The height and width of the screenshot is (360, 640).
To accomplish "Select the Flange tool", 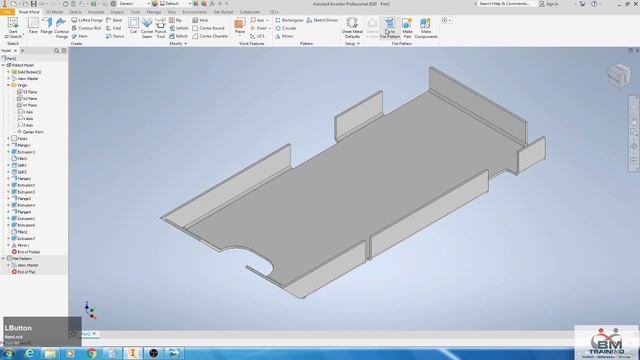I will [47, 25].
